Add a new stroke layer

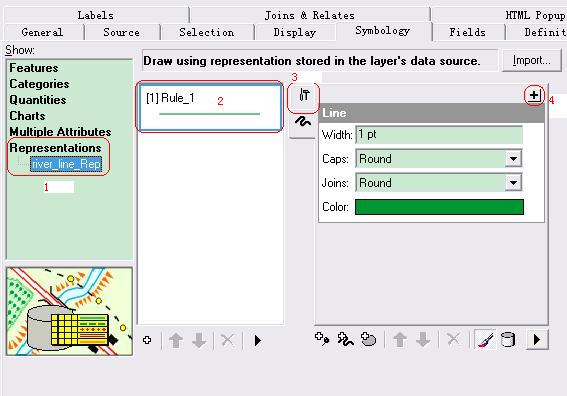[345, 340]
